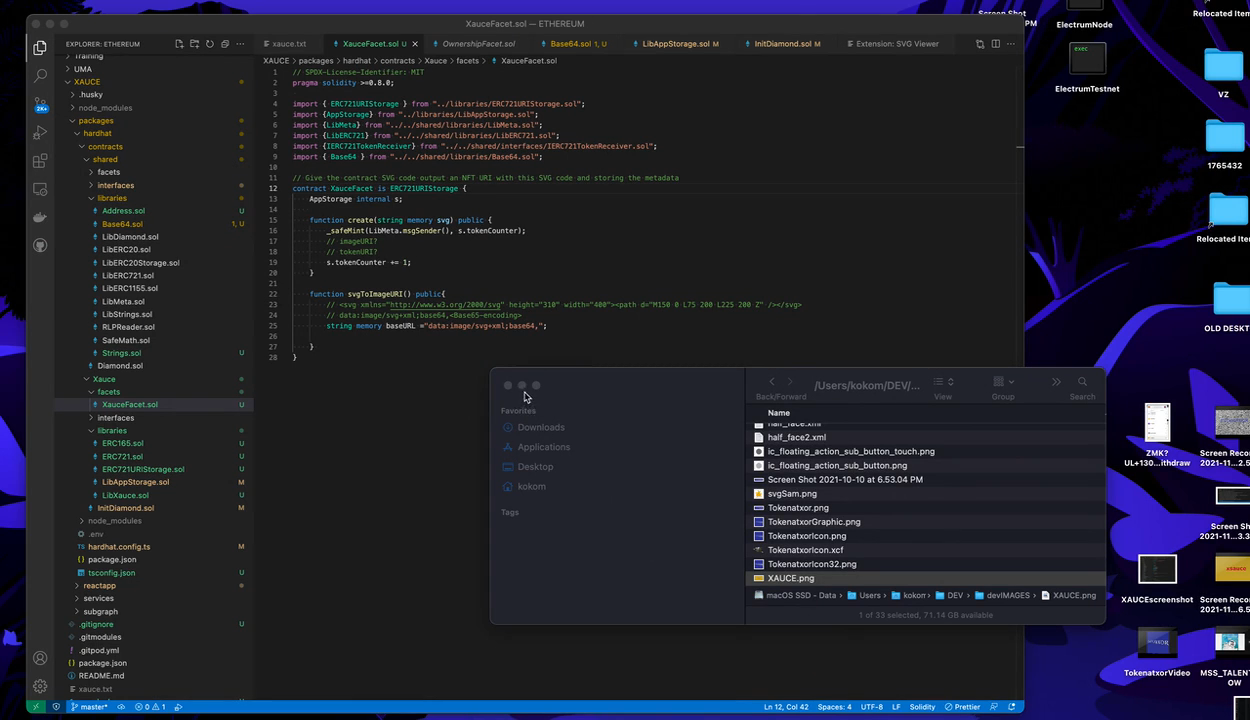This screenshot has height=720, width=1250.
Task: Click the New Folder icon in Explorer header
Action: [194, 44]
